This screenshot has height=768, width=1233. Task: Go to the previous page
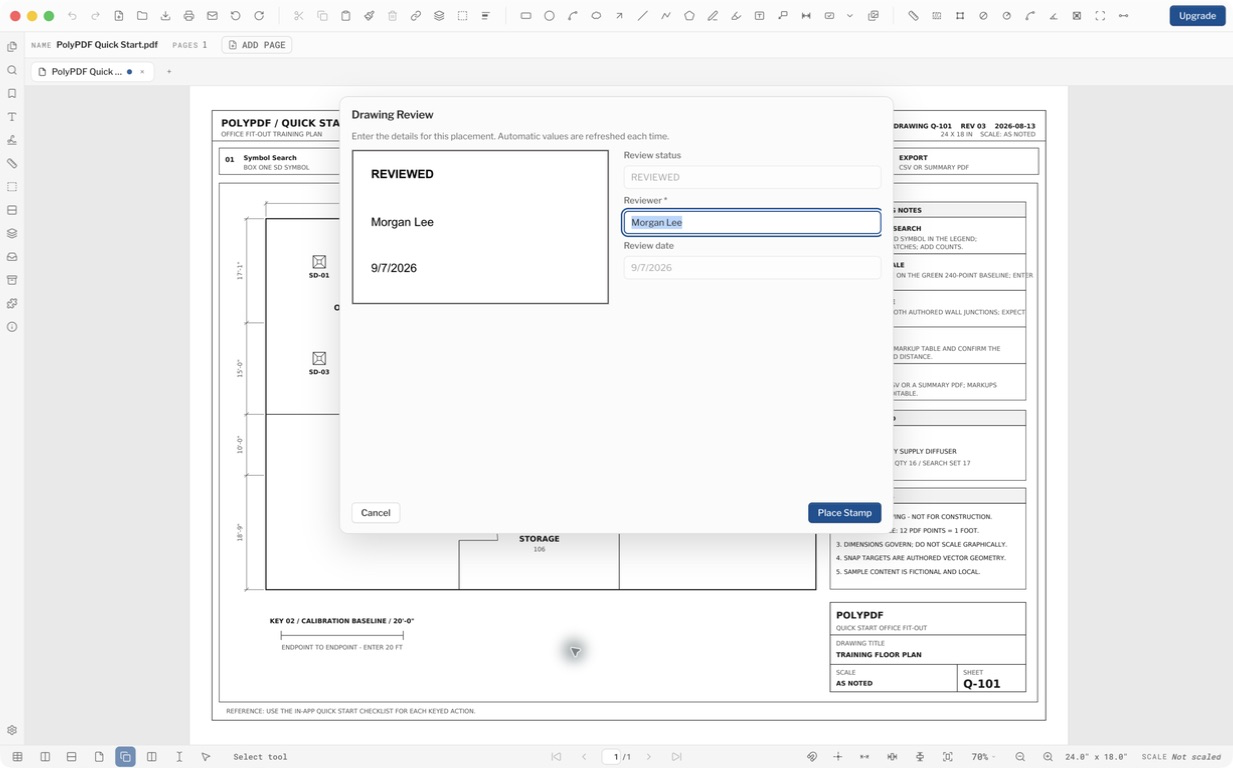(x=584, y=757)
